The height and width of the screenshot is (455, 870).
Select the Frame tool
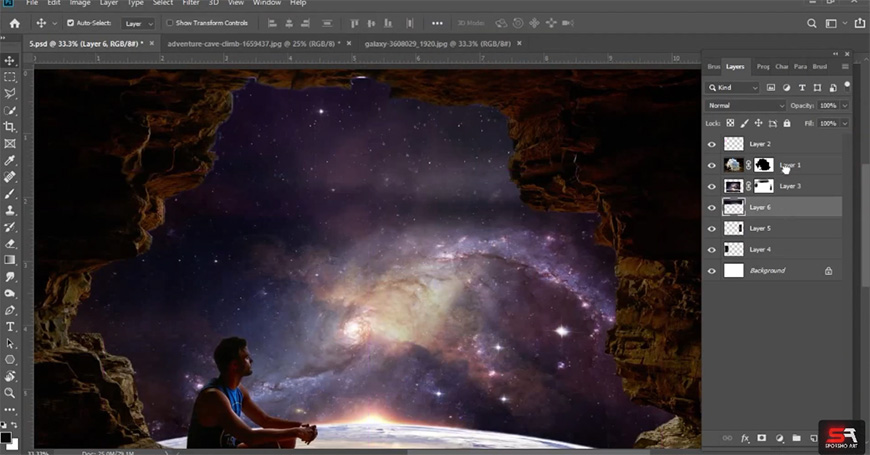click(9, 143)
